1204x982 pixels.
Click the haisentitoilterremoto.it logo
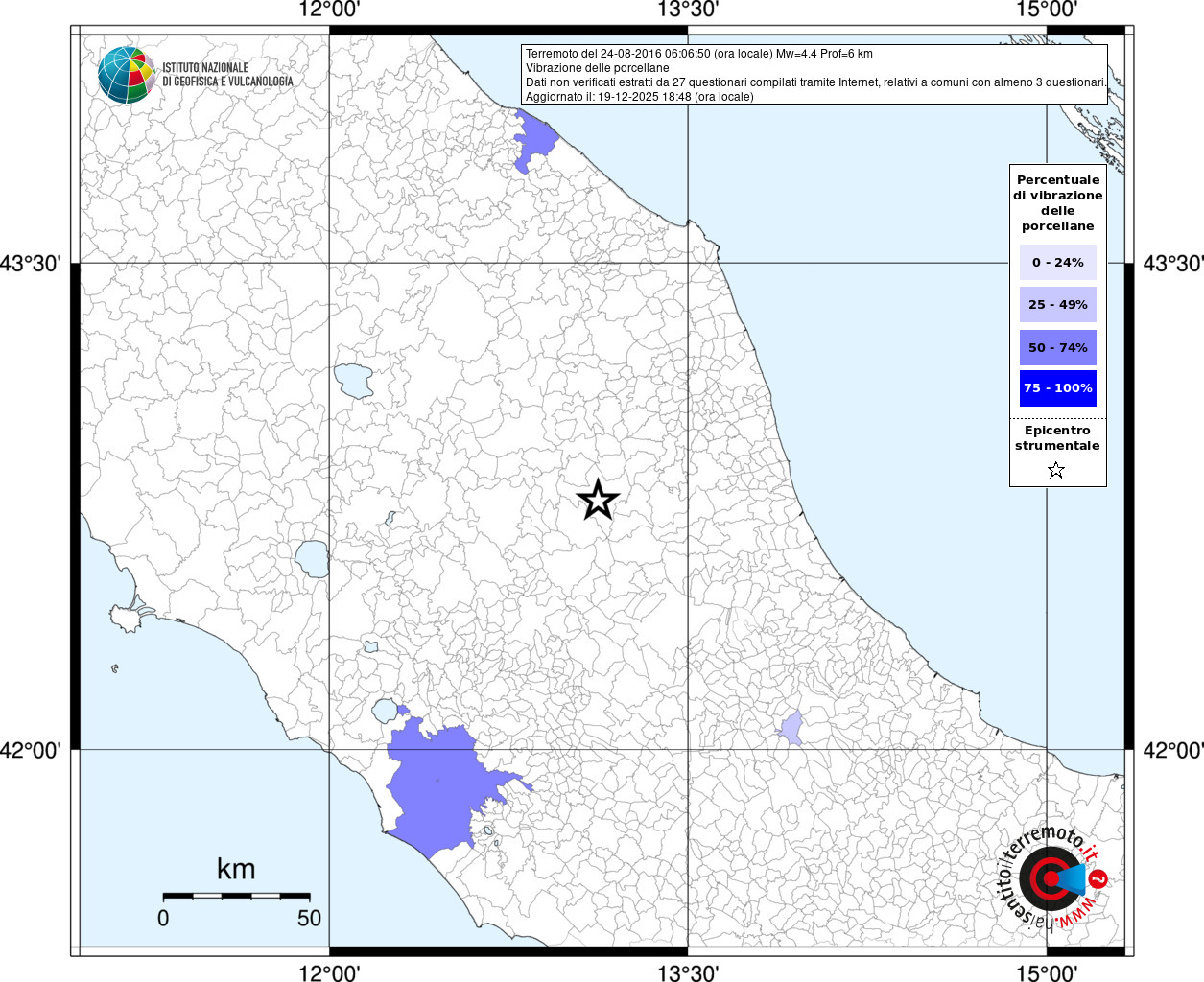click(x=1053, y=877)
